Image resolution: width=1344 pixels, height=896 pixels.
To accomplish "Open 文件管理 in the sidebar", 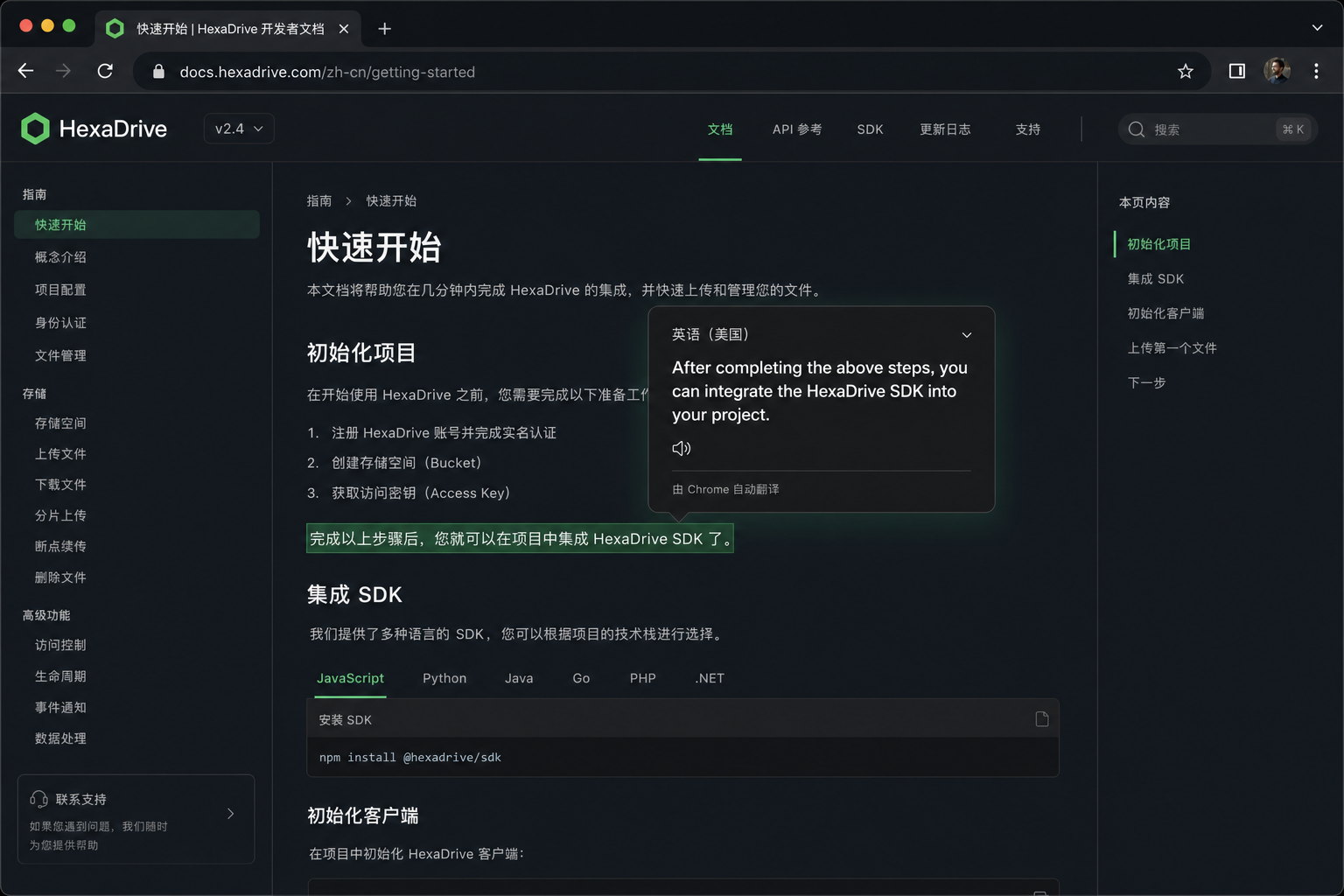I will coord(60,355).
